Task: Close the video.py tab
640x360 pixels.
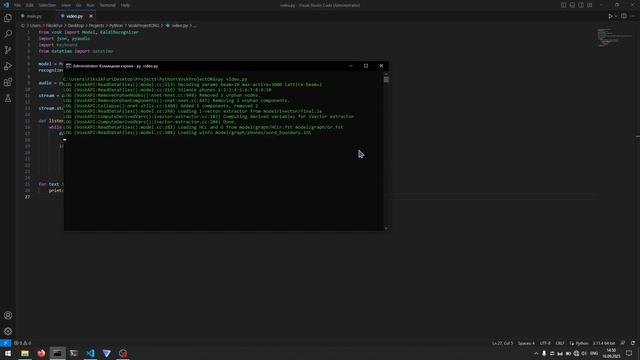Action: (91, 16)
